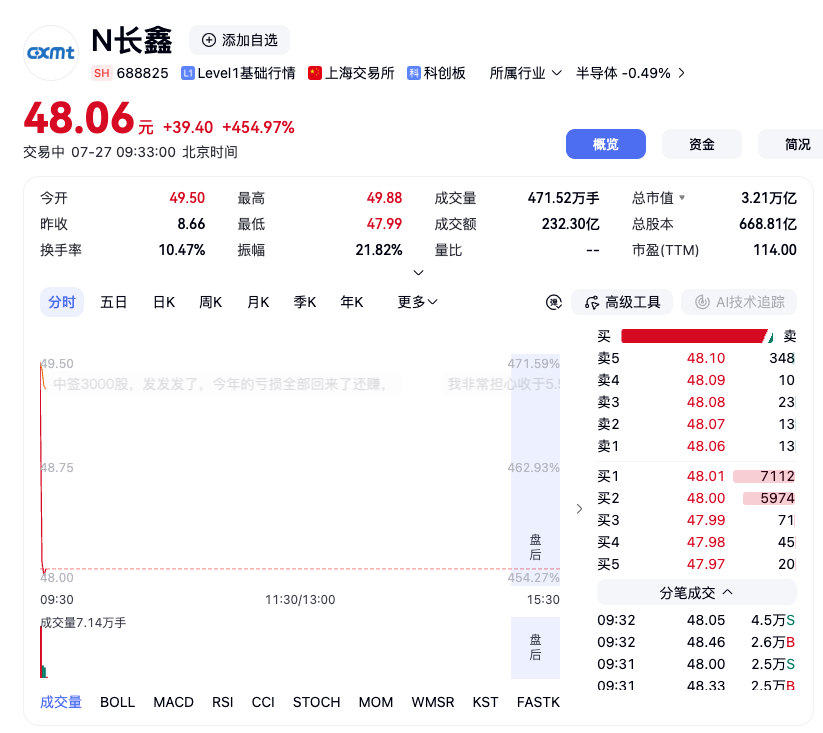Click trade tick 09:31 at 48.00
This screenshot has width=823, height=733.
(697, 664)
